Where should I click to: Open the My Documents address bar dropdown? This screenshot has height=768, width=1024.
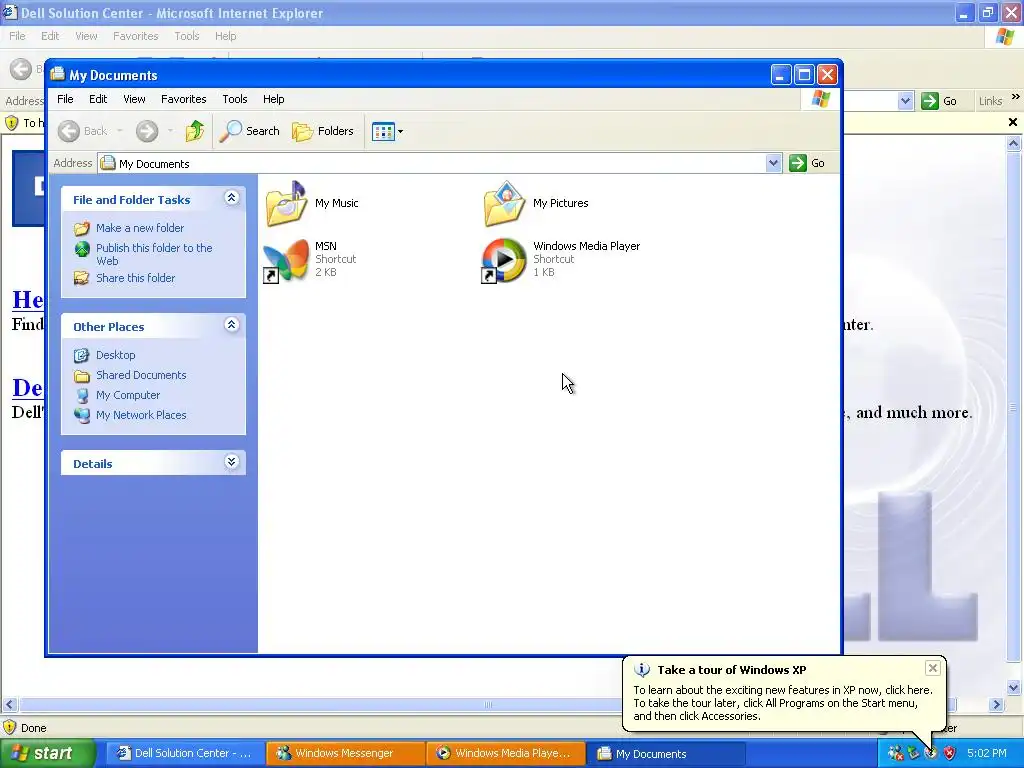[x=773, y=163]
